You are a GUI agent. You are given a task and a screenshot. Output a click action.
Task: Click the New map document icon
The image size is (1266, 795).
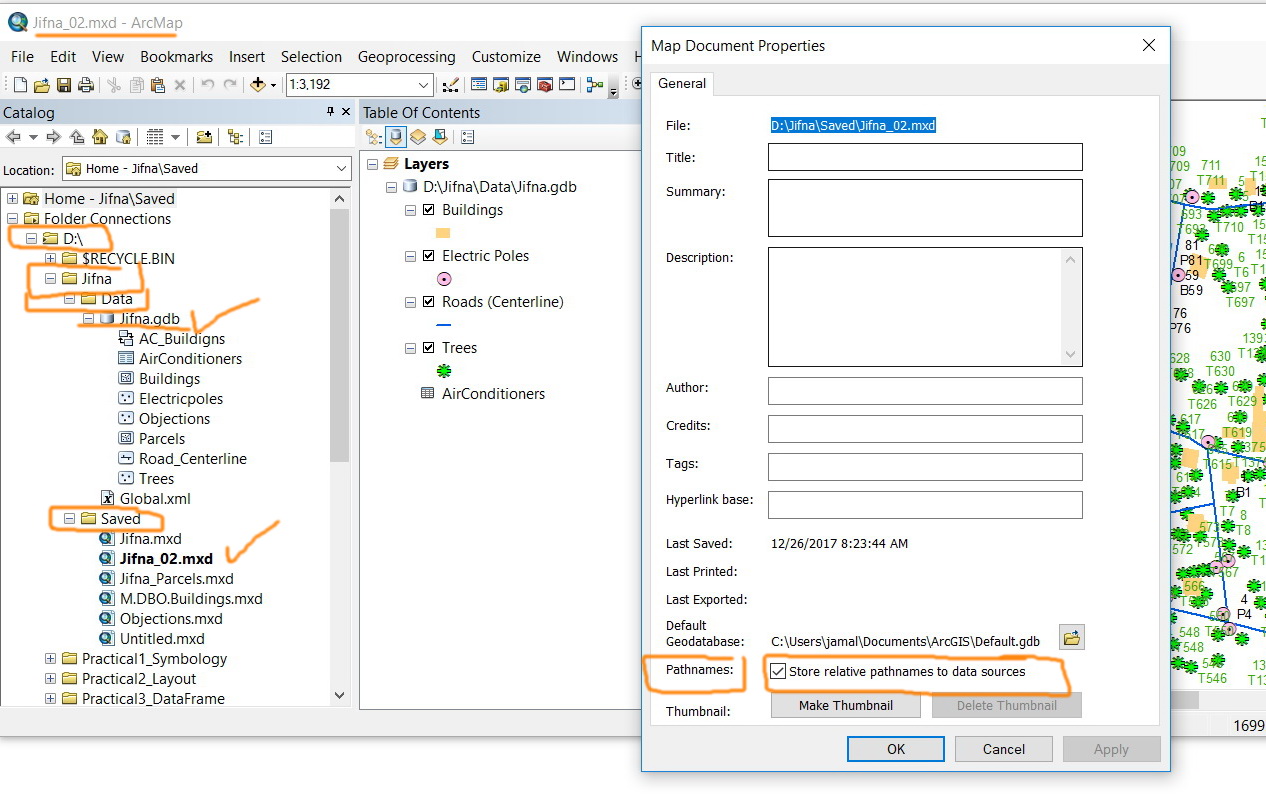[x=20, y=85]
